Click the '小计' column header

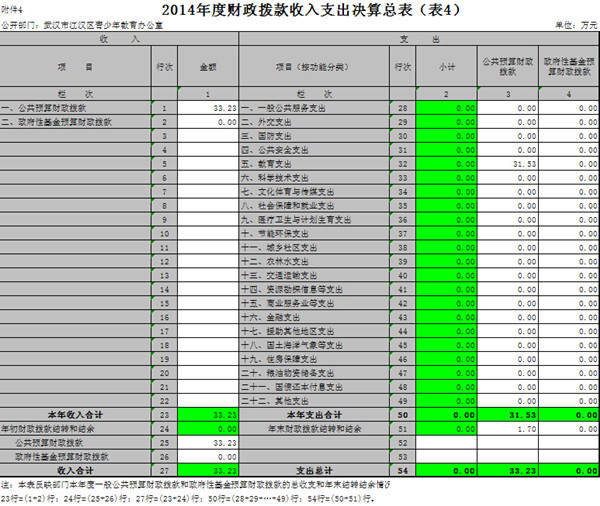(444, 67)
